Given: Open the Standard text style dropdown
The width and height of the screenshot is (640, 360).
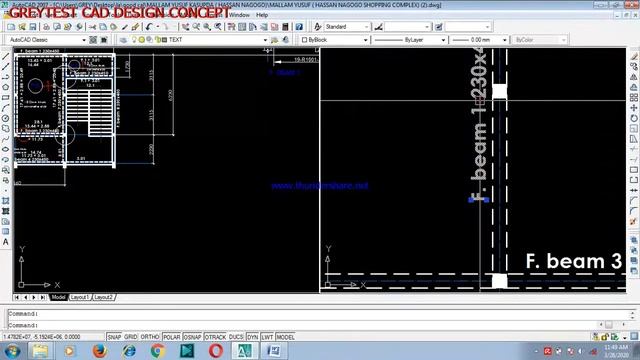Looking at the screenshot, I should [x=367, y=27].
